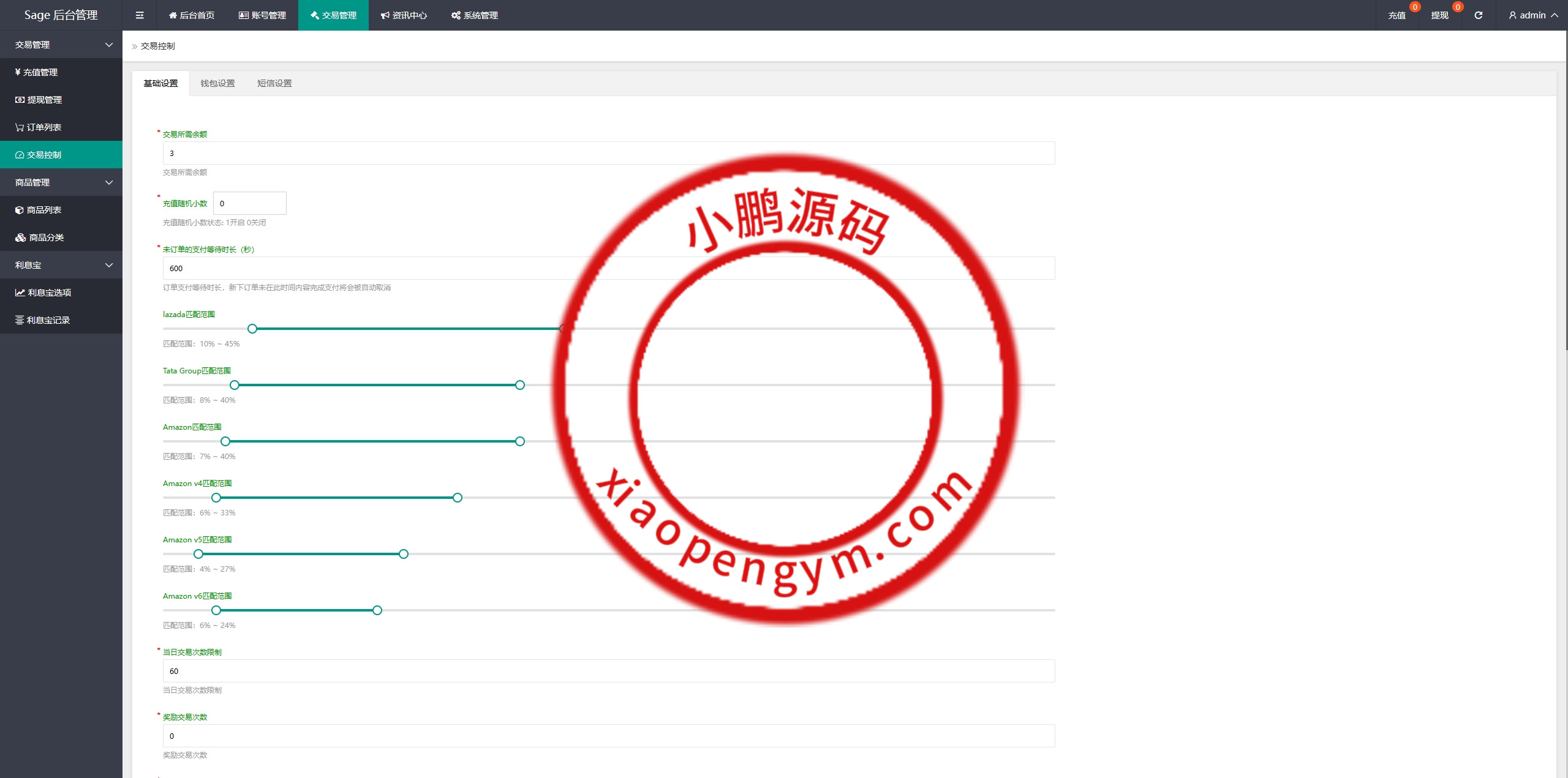Image resolution: width=1568 pixels, height=778 pixels.
Task: Open 利息宝记录 from the sidebar
Action: (43, 320)
